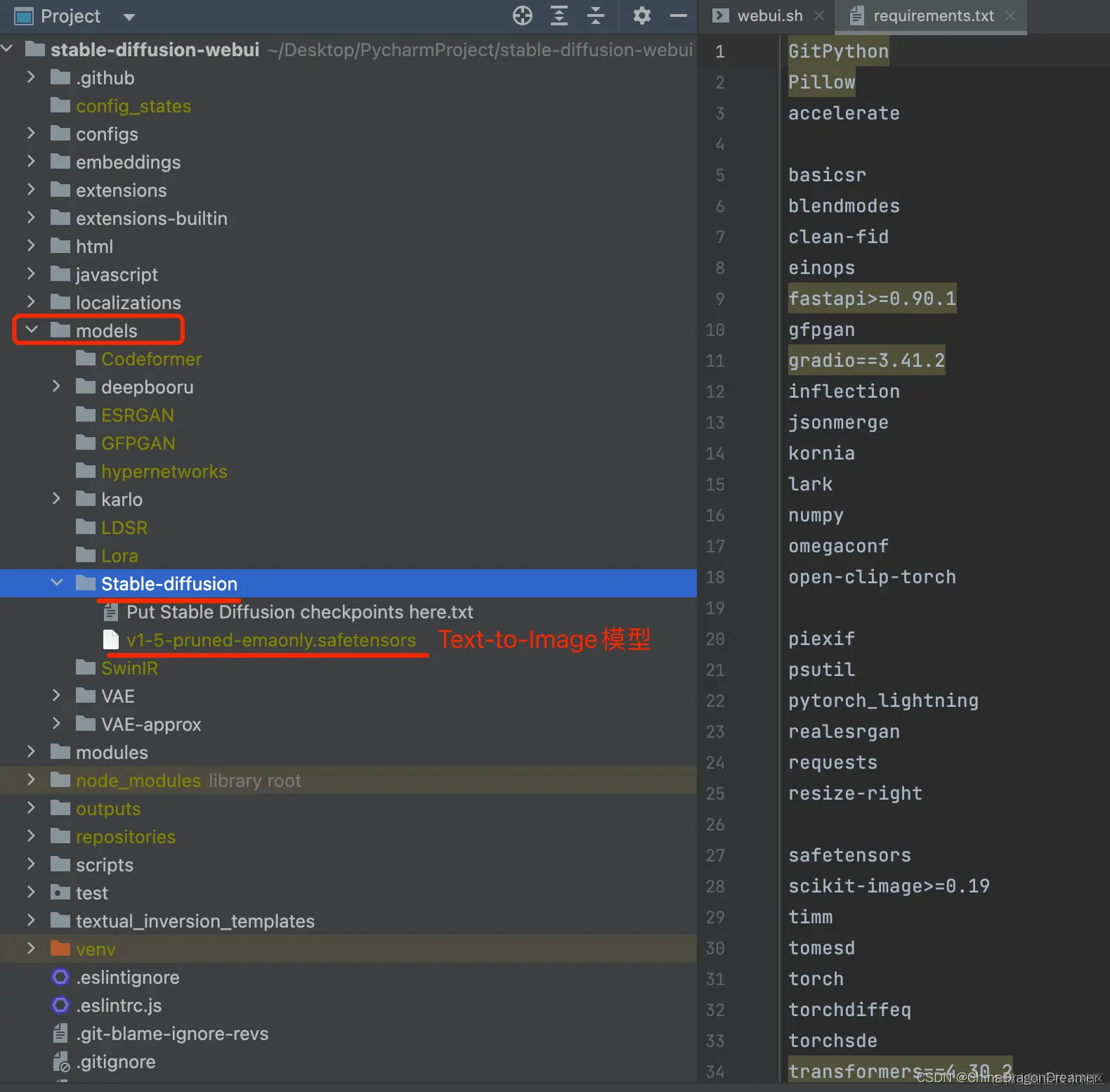This screenshot has width=1110, height=1092.
Task: Select the GFPGAN folder
Action: pyautogui.click(x=138, y=443)
